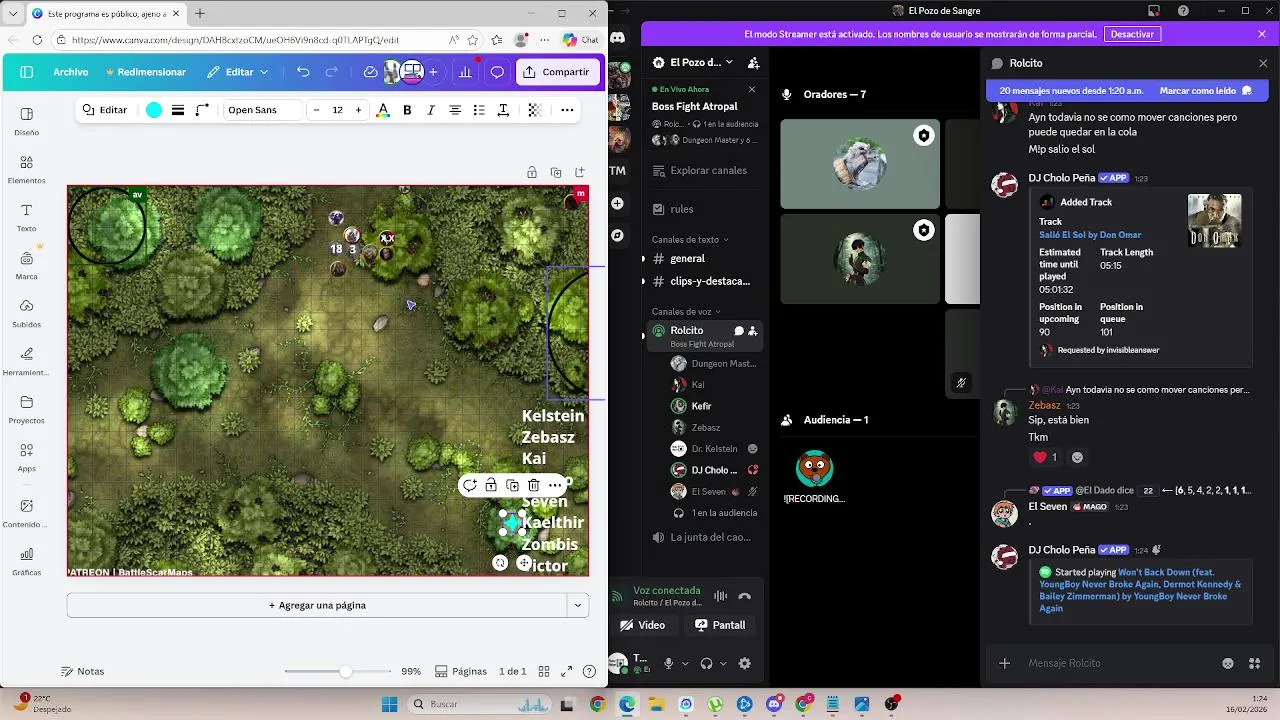Open Salió El Sol by Don Omar link
1280x720 pixels.
pyautogui.click(x=1090, y=235)
